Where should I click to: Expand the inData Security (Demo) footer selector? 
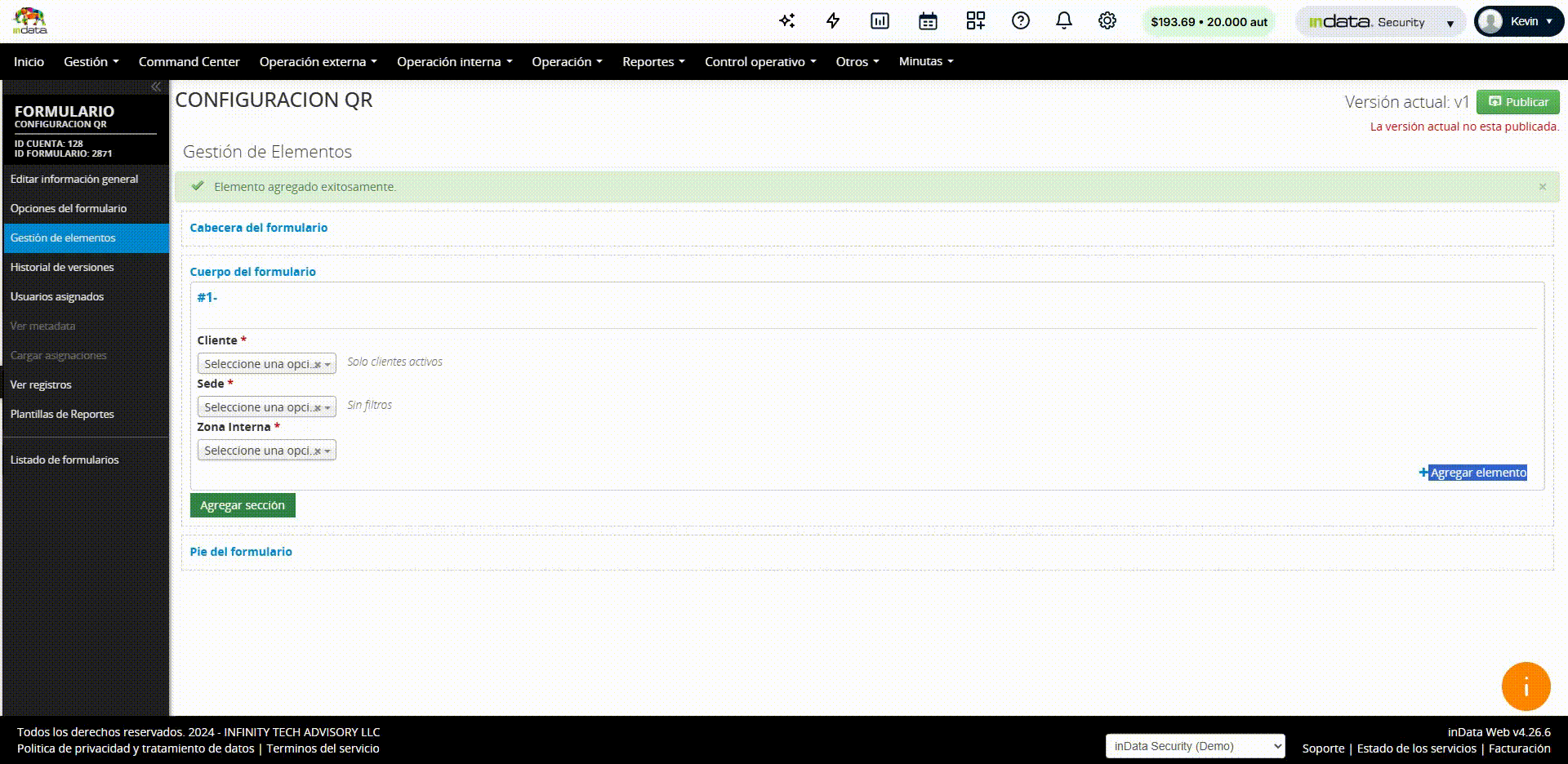tap(1194, 746)
